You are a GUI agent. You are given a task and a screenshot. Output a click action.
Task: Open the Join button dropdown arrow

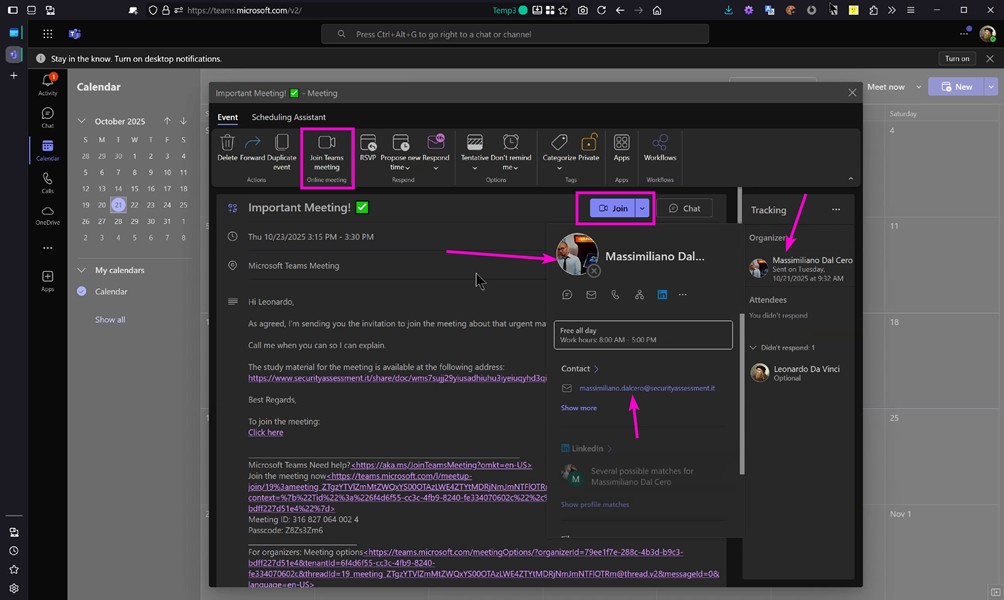[643, 208]
